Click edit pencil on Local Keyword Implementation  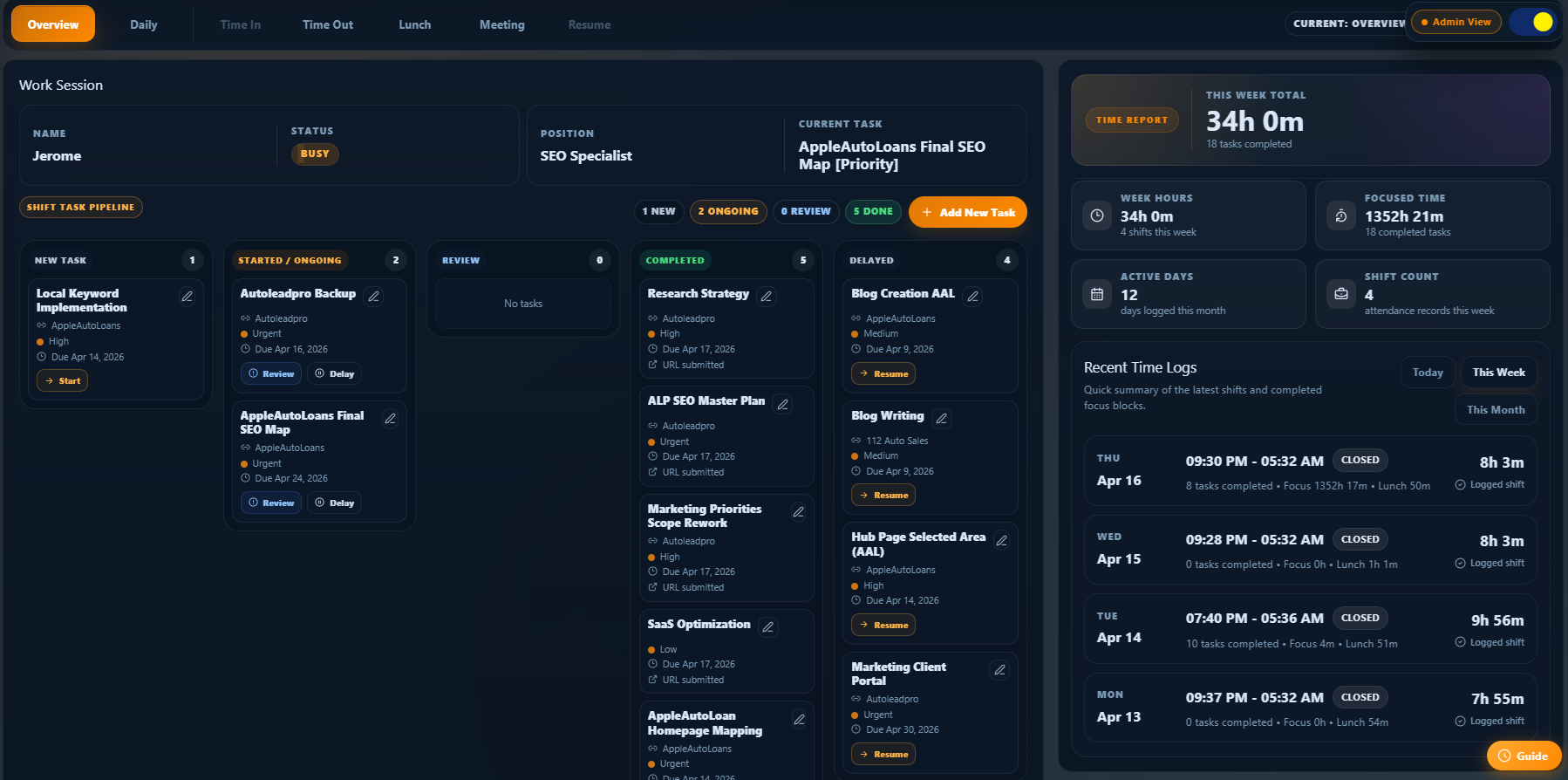click(187, 297)
